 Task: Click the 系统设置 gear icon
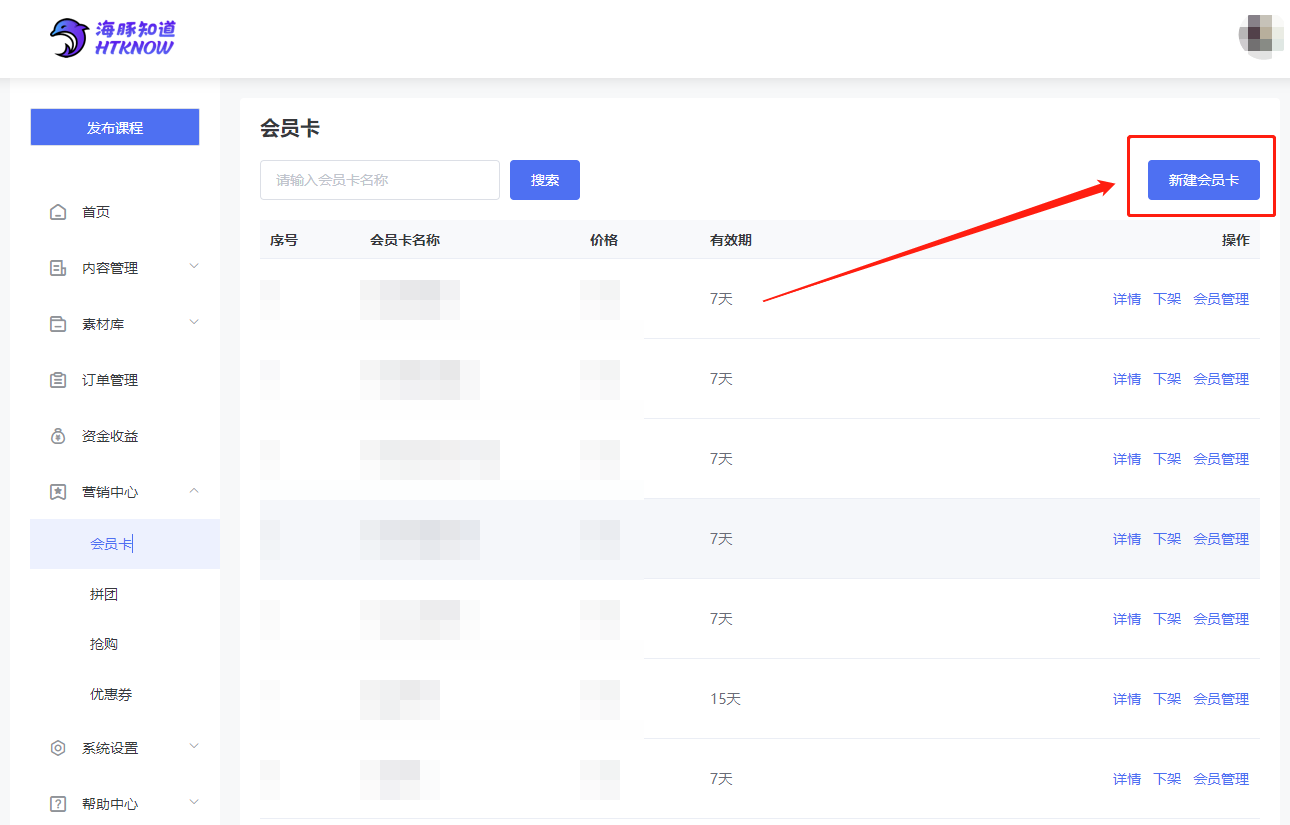click(x=58, y=748)
